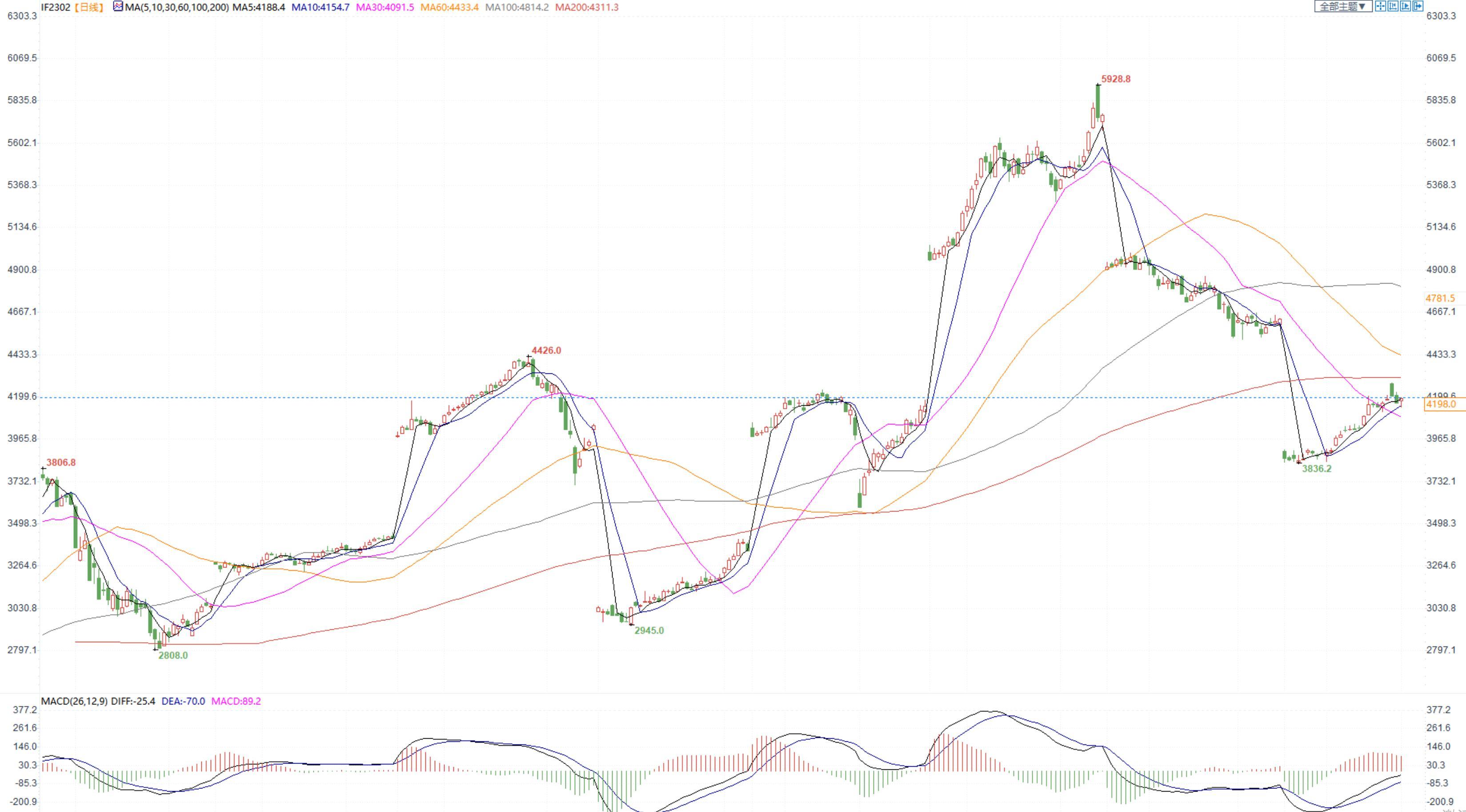Select the magenta MA30 indicator label
The width and height of the screenshot is (1466, 812).
point(385,8)
